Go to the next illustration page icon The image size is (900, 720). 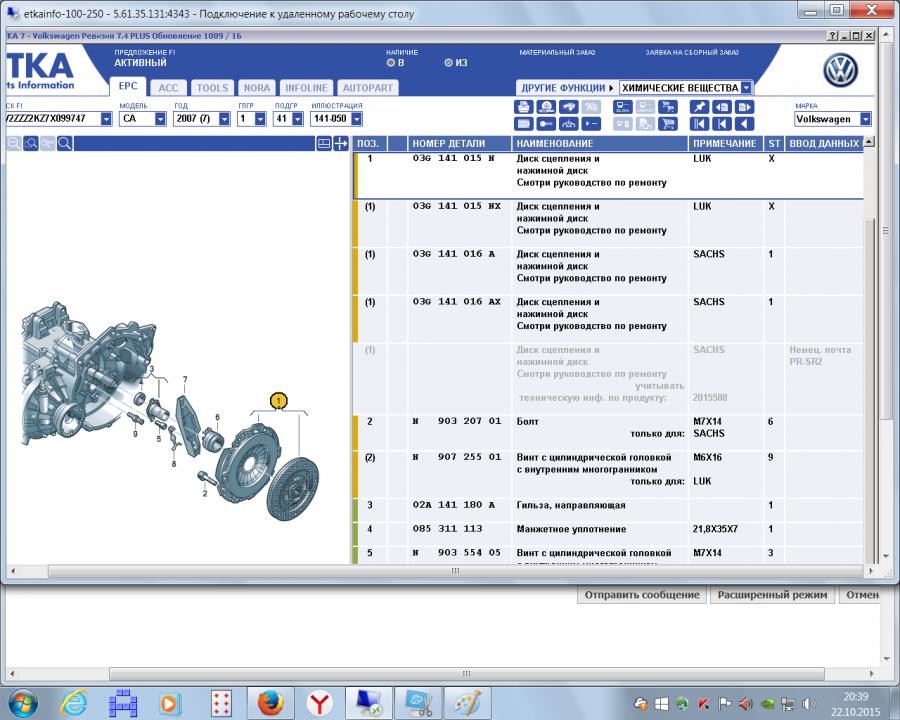click(744, 107)
